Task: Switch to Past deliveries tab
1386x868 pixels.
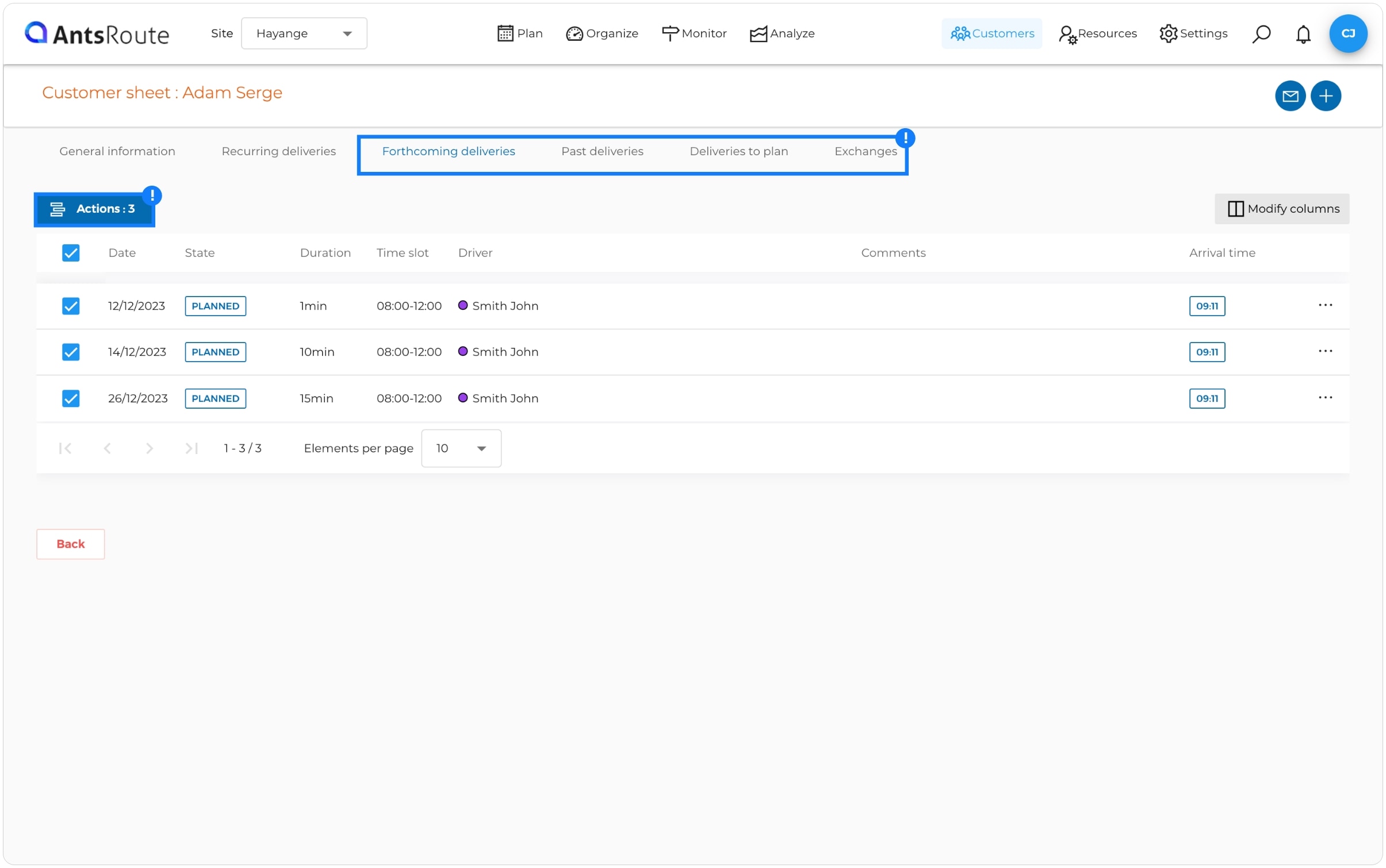Action: [602, 151]
